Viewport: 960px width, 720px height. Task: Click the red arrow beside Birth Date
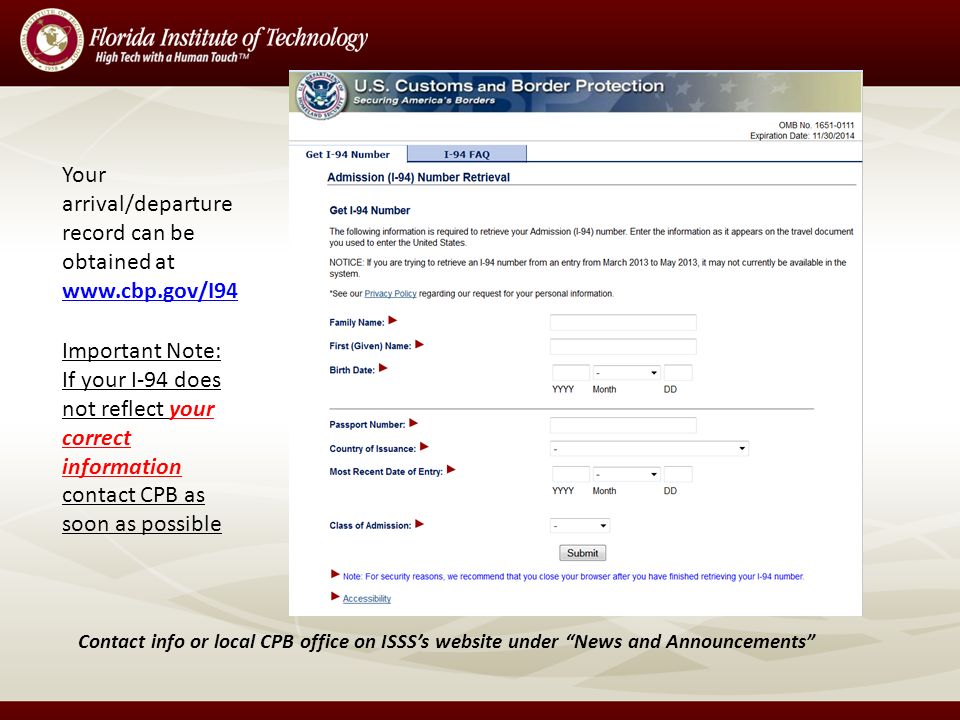click(x=383, y=368)
